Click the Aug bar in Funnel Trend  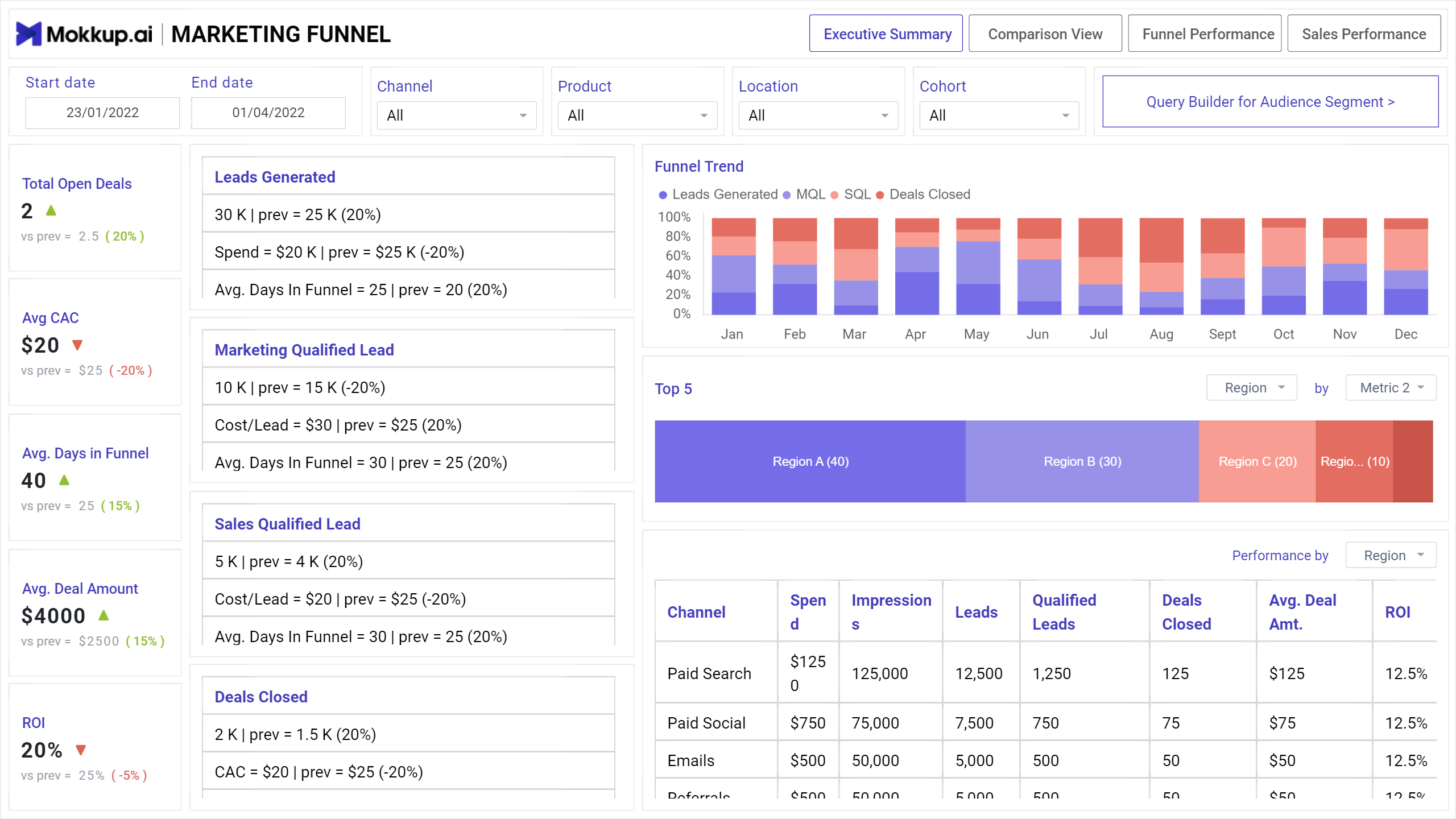click(x=1161, y=266)
